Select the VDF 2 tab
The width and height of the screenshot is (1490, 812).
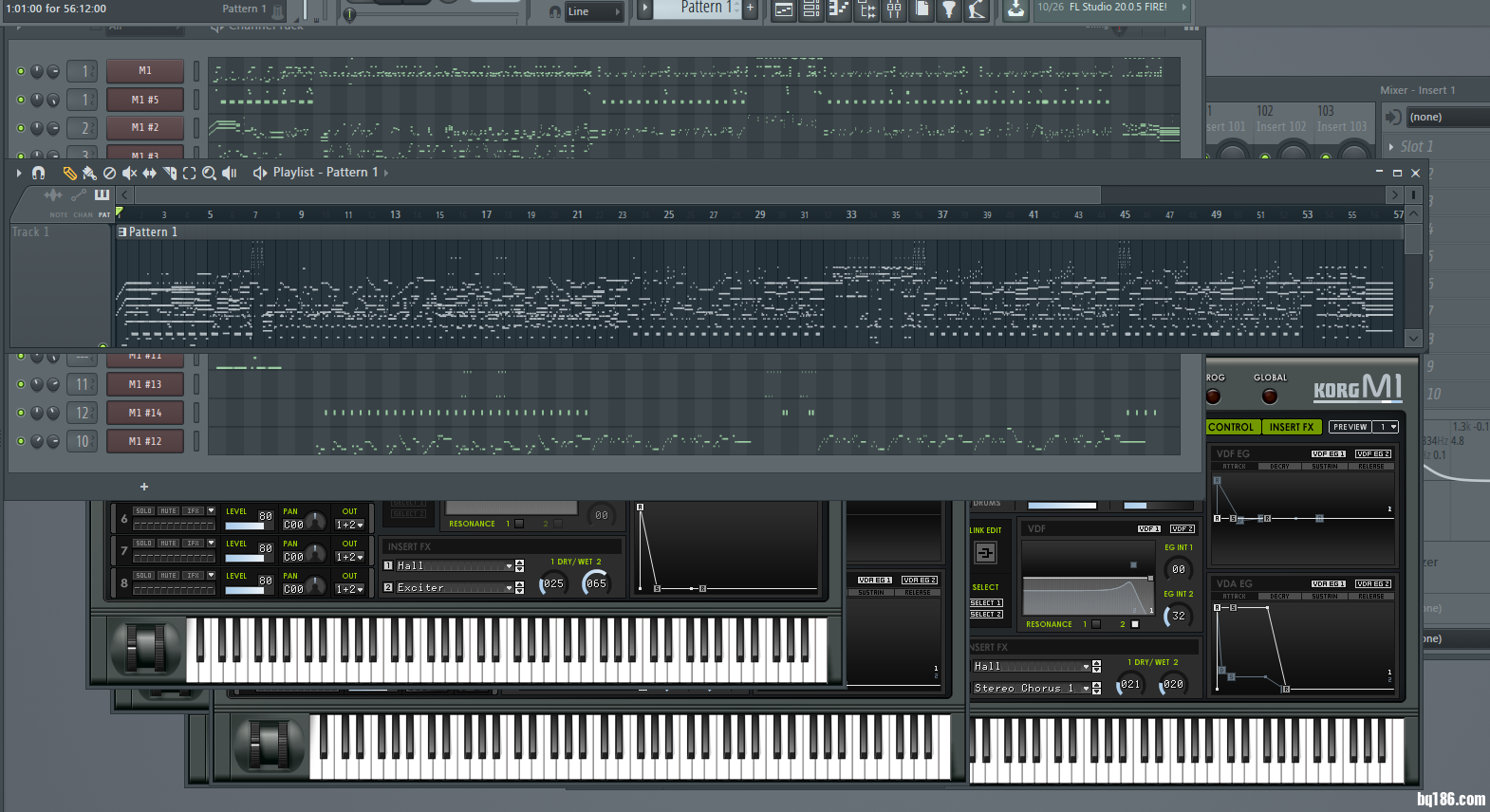tap(1183, 529)
